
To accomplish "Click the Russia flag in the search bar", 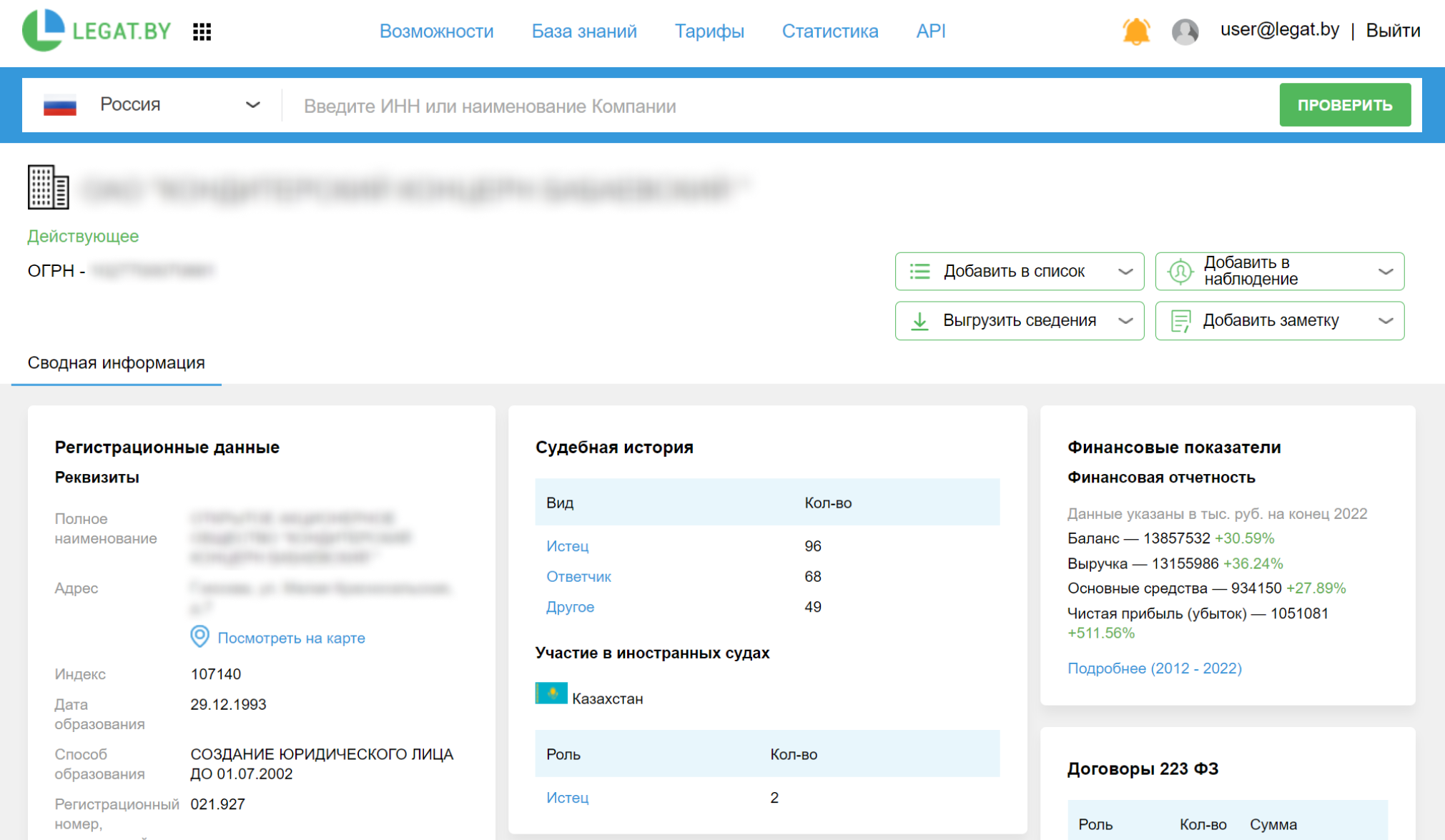I will 61,104.
